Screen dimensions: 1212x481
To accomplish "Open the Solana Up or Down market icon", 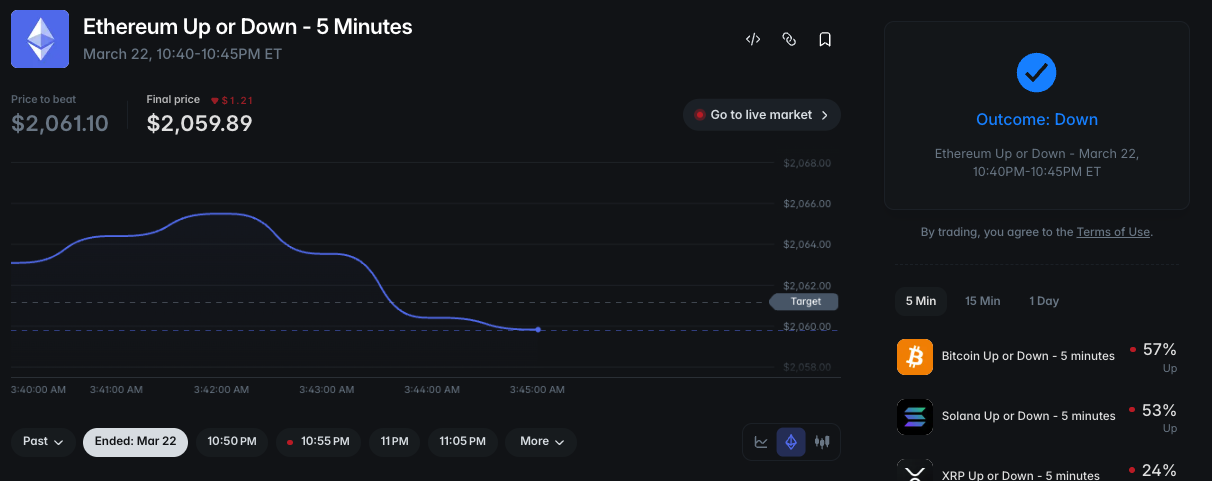I will click(915, 416).
